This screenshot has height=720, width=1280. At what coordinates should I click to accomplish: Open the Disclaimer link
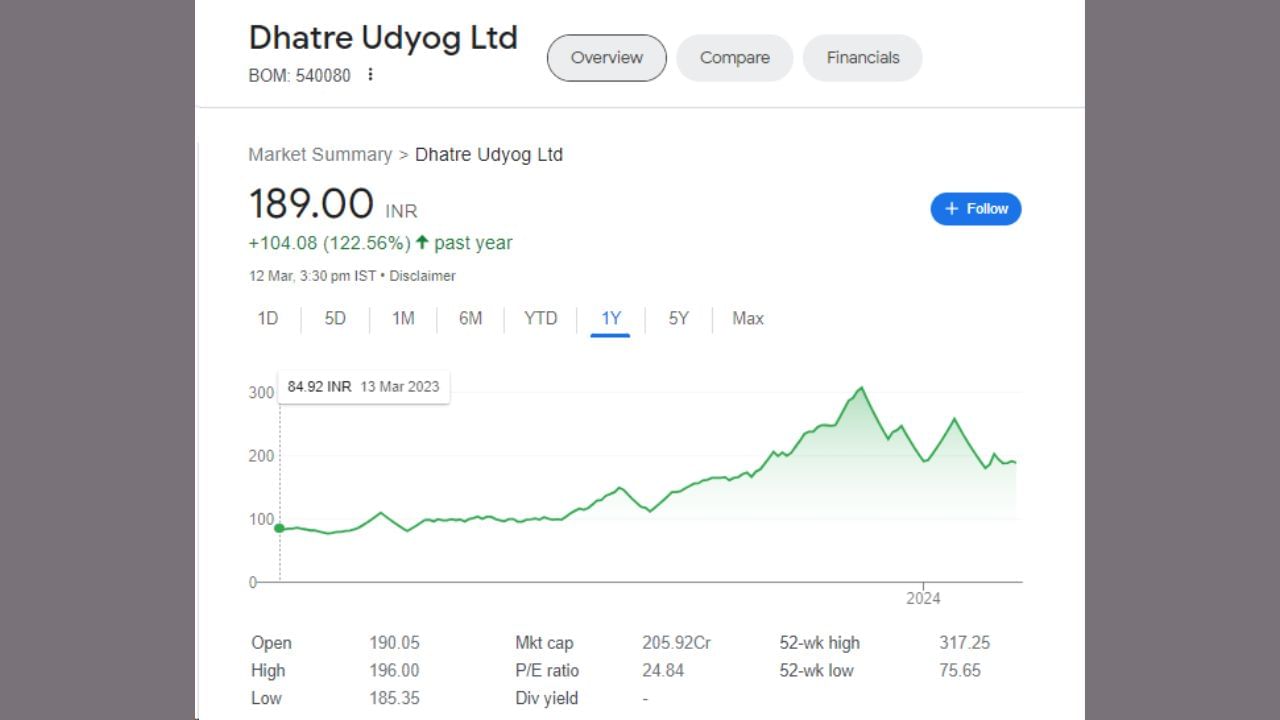(x=422, y=276)
